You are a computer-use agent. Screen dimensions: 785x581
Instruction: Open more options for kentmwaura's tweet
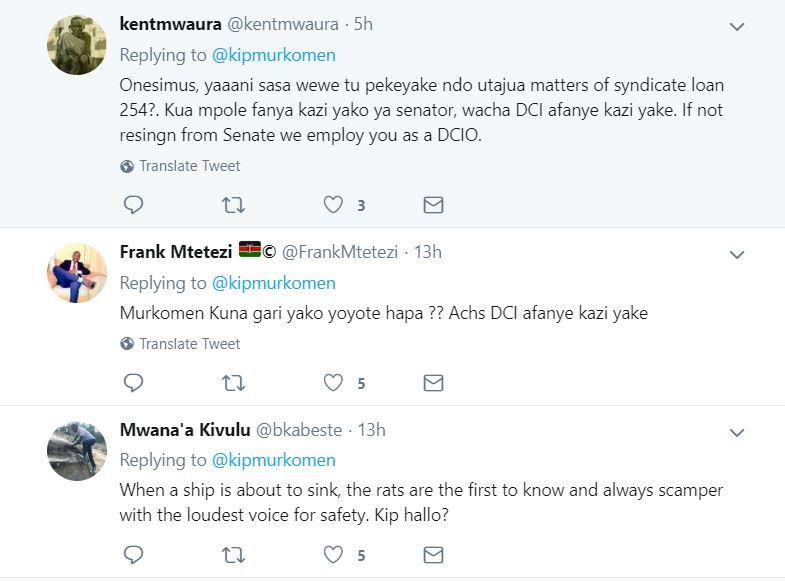(x=737, y=27)
